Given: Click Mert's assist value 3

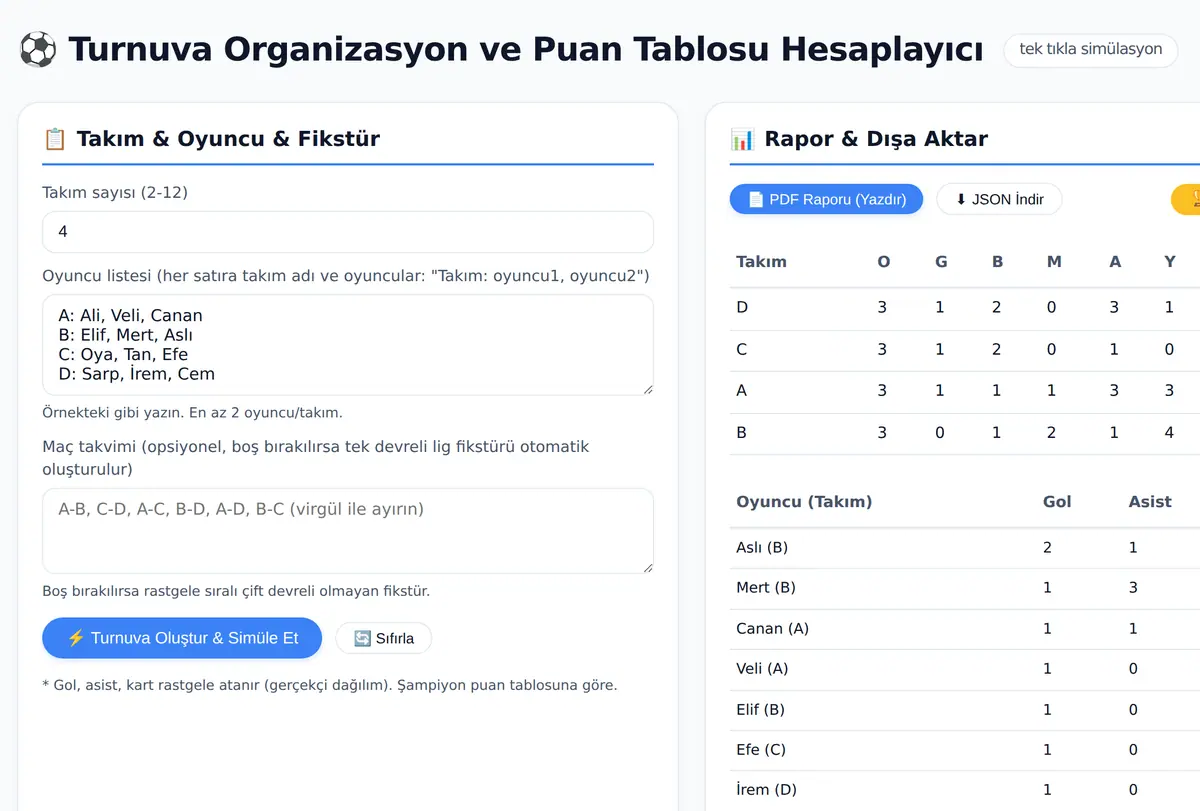Looking at the screenshot, I should 1133,588.
